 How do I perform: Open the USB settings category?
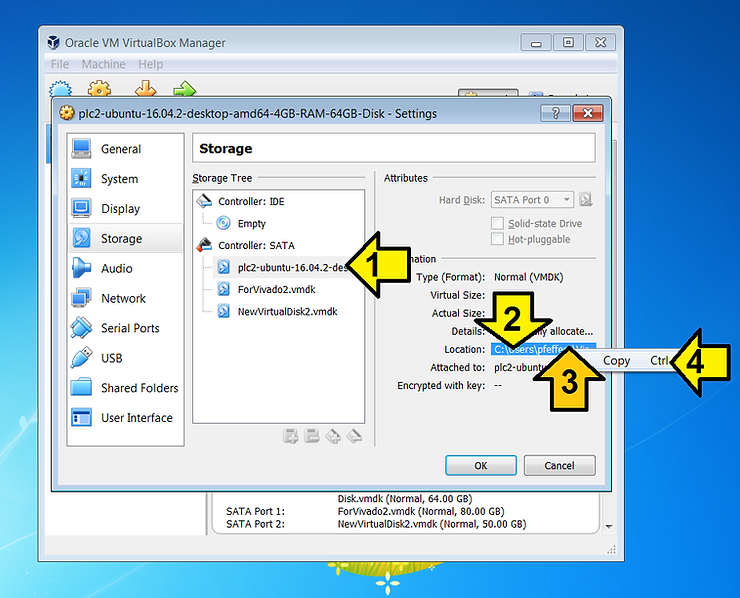point(111,358)
